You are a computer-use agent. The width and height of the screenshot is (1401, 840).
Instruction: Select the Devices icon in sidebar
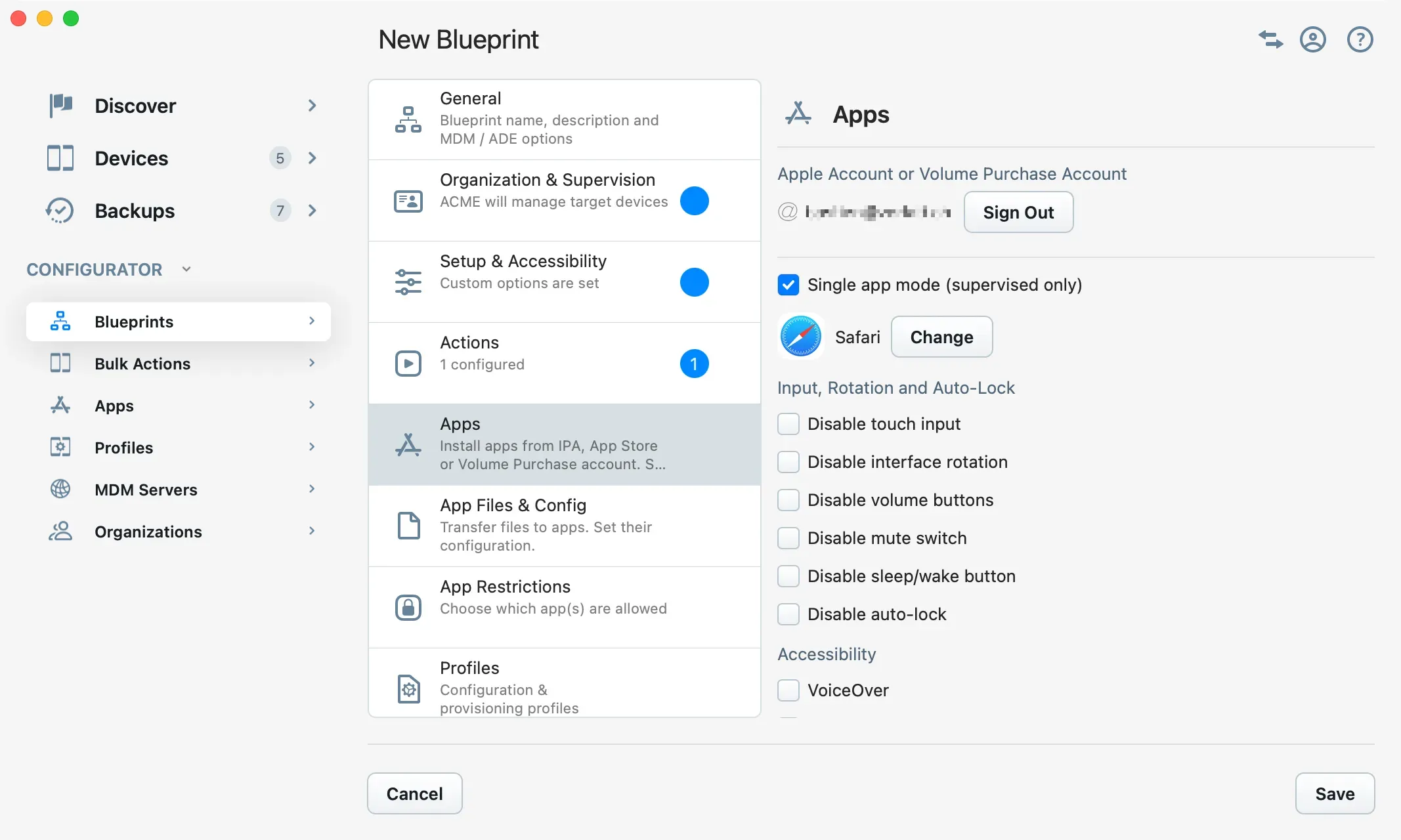60,158
